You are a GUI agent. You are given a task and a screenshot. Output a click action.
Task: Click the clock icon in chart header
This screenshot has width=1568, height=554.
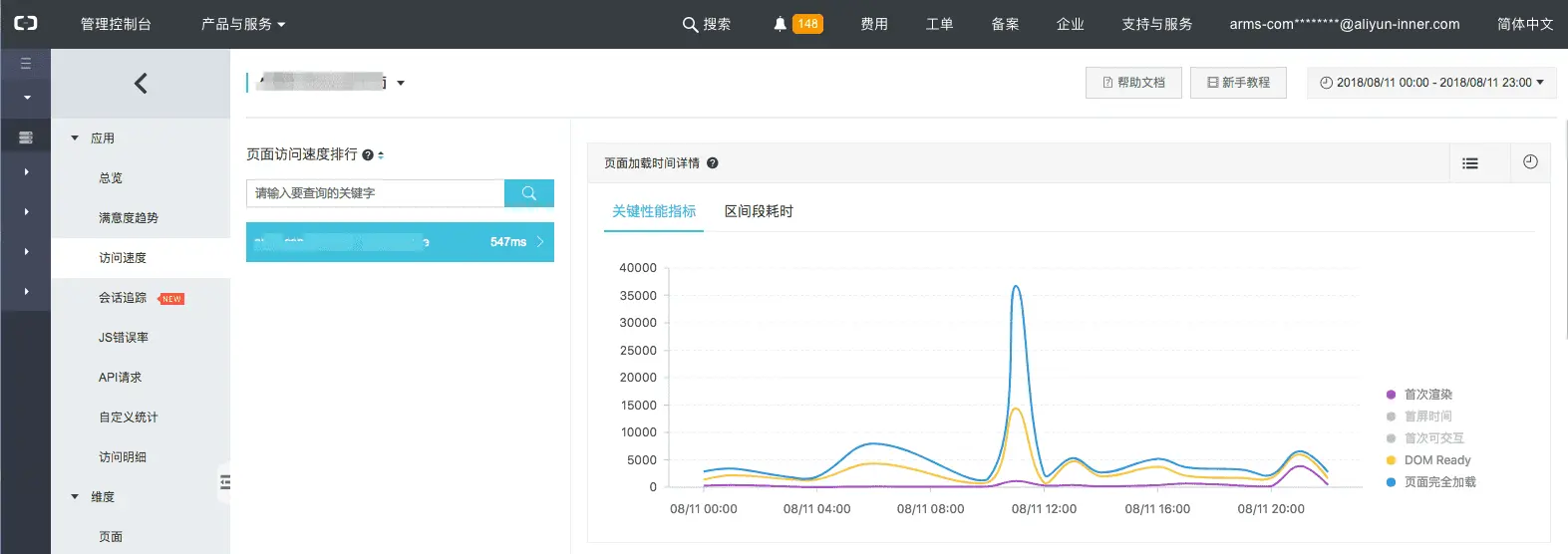coord(1530,162)
